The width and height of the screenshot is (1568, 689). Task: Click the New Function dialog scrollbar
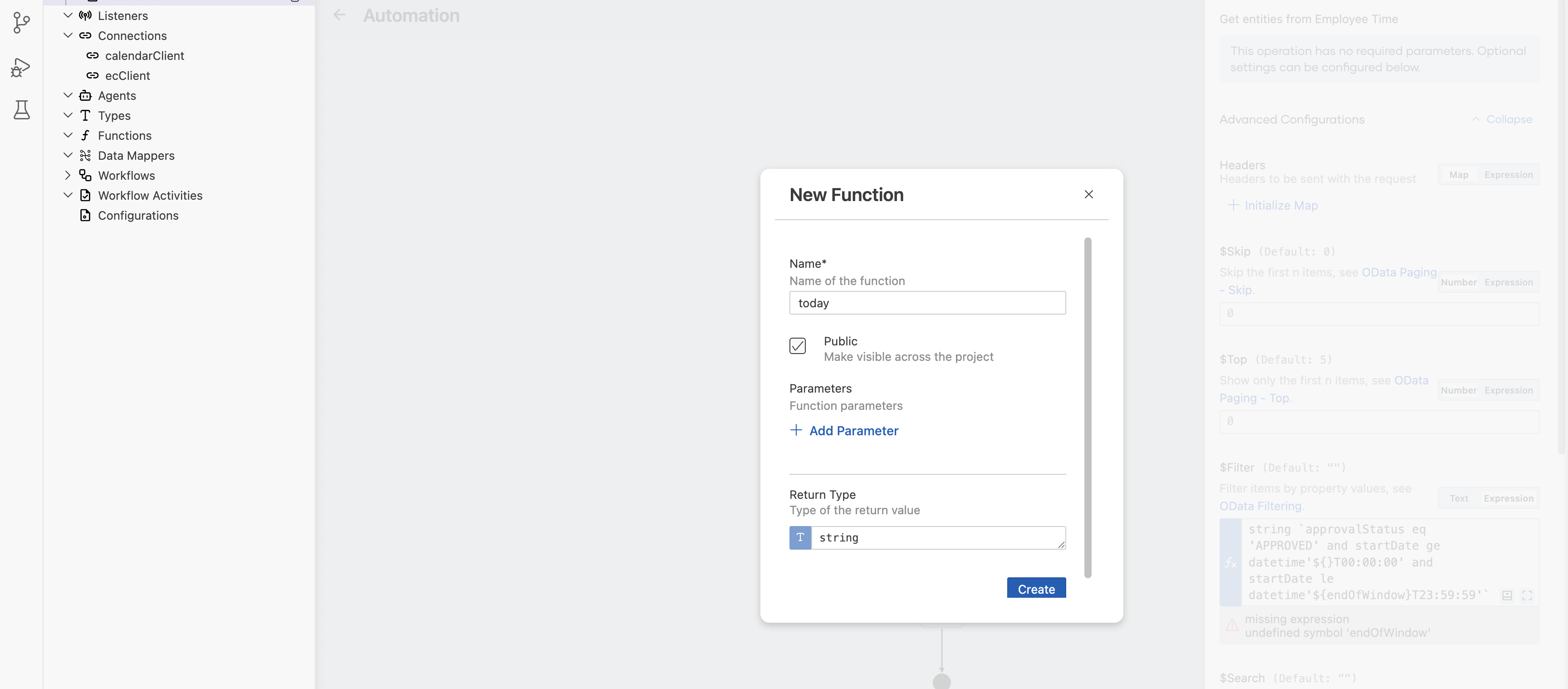[x=1087, y=408]
